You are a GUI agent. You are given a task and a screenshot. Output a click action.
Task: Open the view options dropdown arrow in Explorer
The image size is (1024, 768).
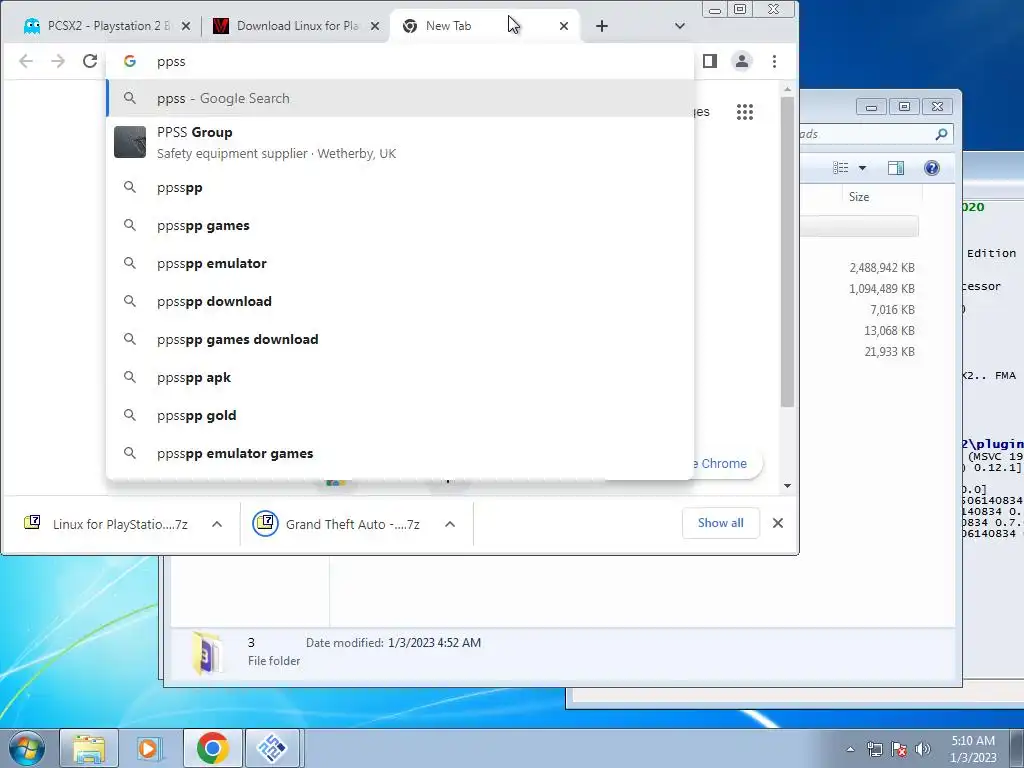tap(862, 168)
